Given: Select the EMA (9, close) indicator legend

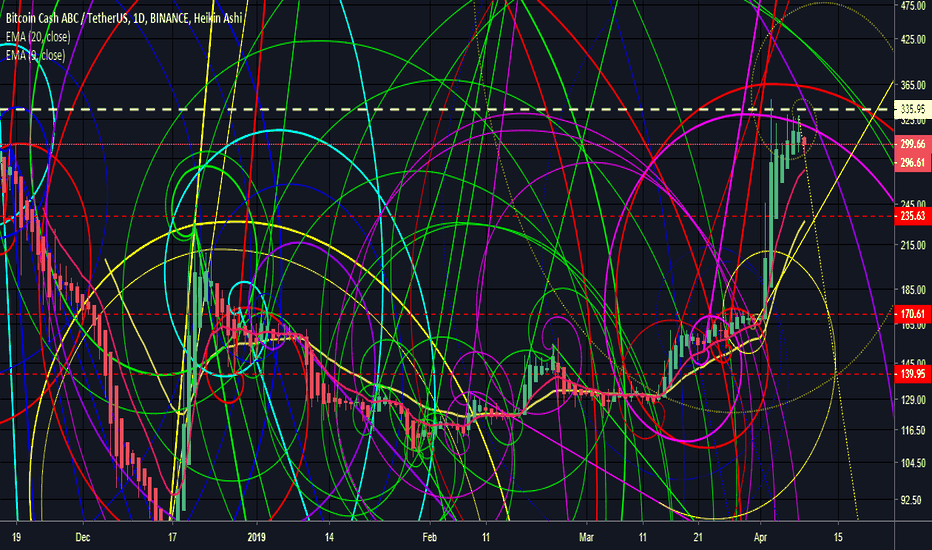Looking at the screenshot, I should (35, 55).
